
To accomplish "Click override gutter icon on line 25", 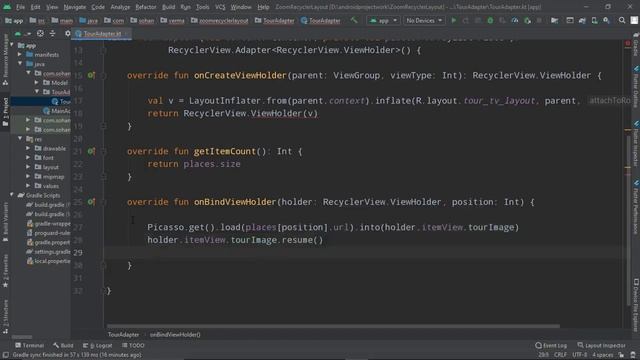I will 91,202.
